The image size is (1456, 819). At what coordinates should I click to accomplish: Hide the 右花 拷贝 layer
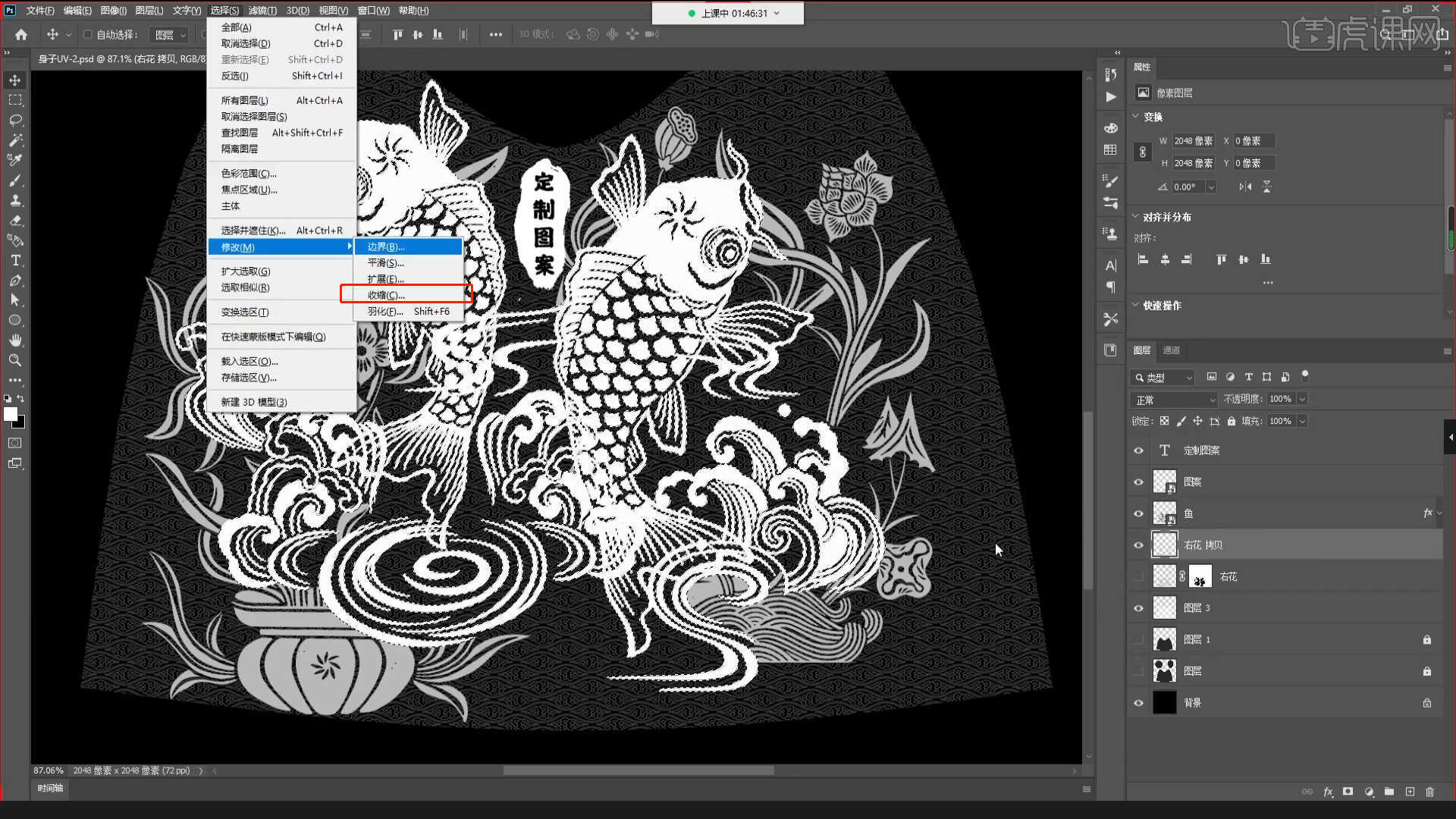pyautogui.click(x=1138, y=545)
